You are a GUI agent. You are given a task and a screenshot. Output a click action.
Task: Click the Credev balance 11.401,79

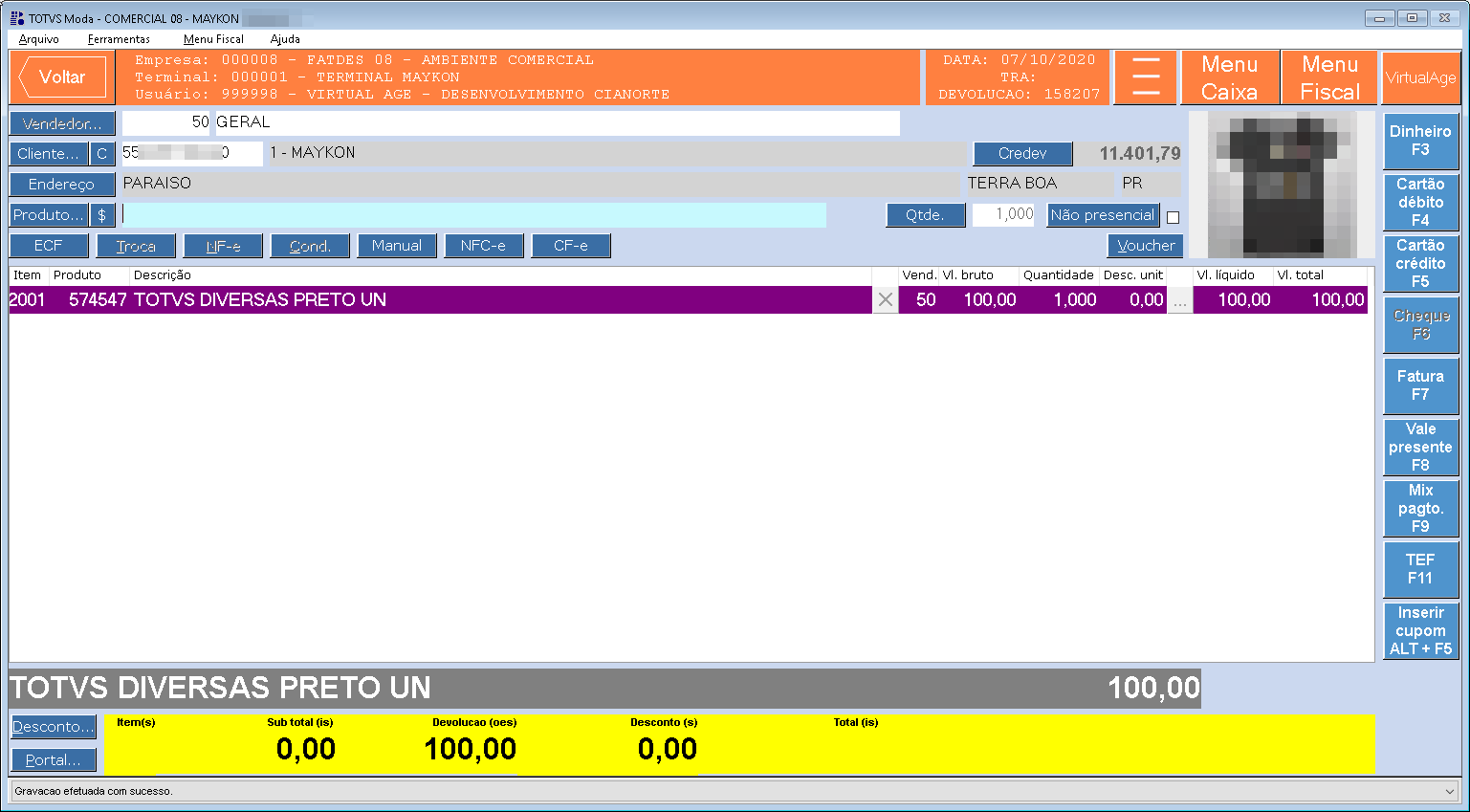point(1139,154)
